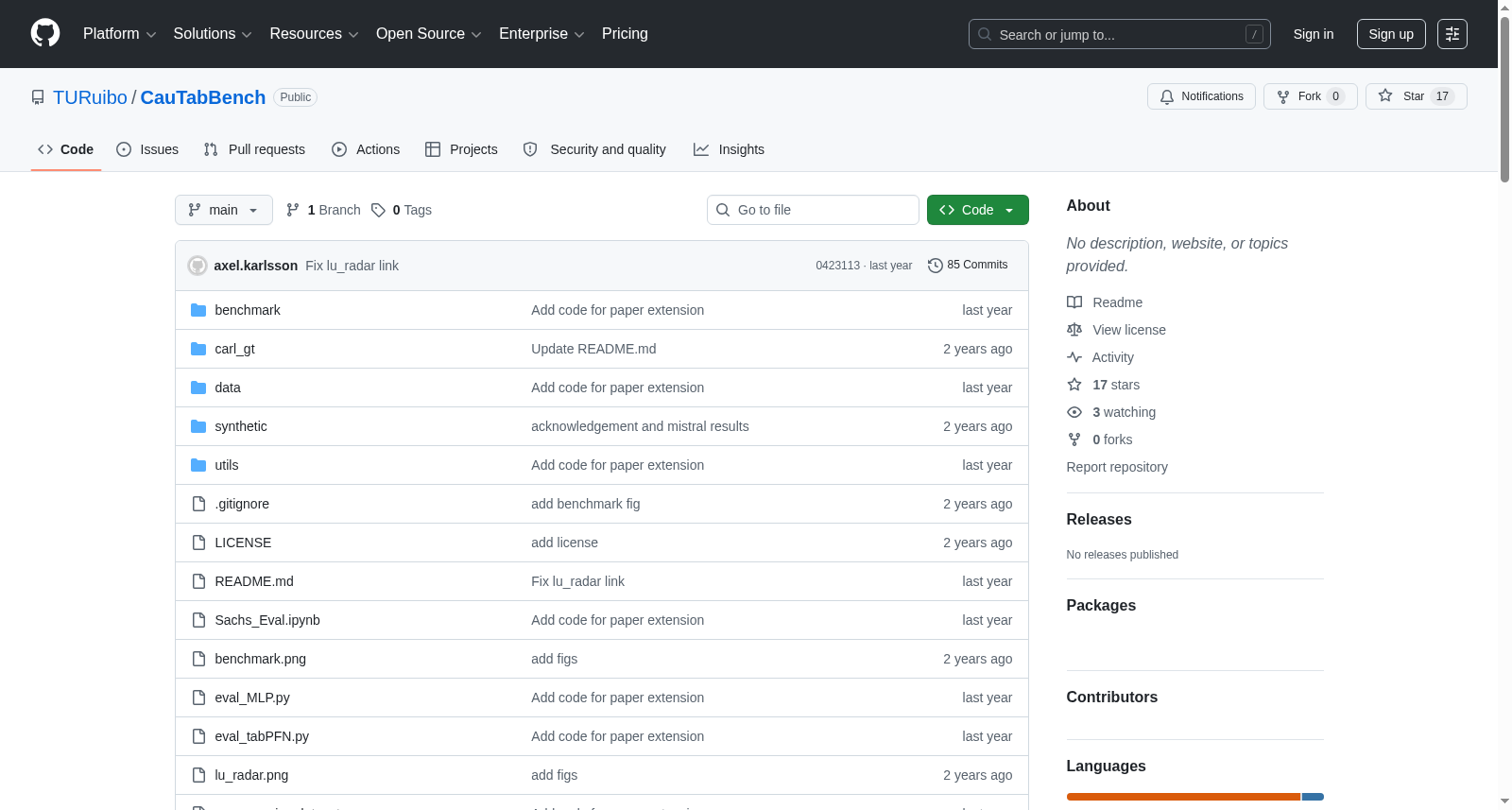The height and width of the screenshot is (810, 1512).
Task: Switch to the Issues tab
Action: click(147, 149)
